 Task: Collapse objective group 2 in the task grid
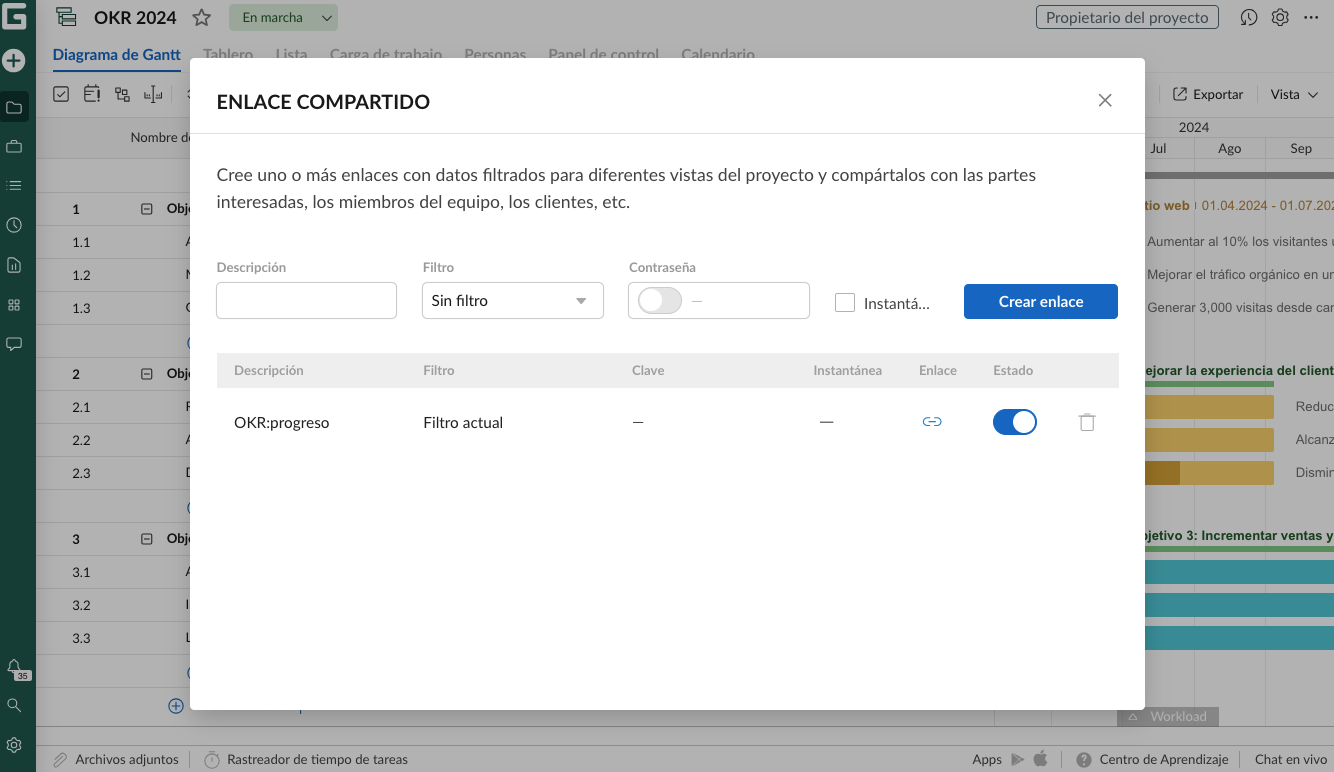point(147,374)
